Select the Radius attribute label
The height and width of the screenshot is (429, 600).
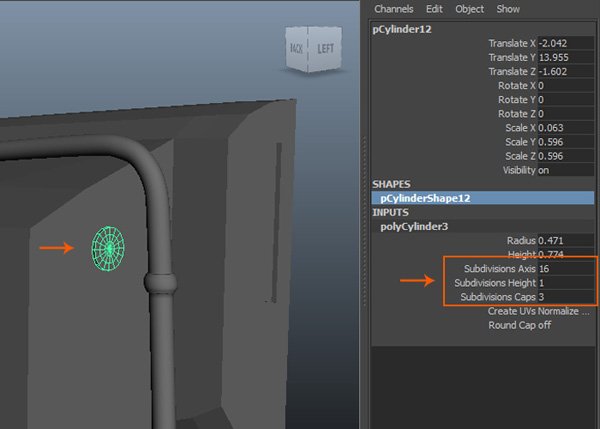coord(521,241)
